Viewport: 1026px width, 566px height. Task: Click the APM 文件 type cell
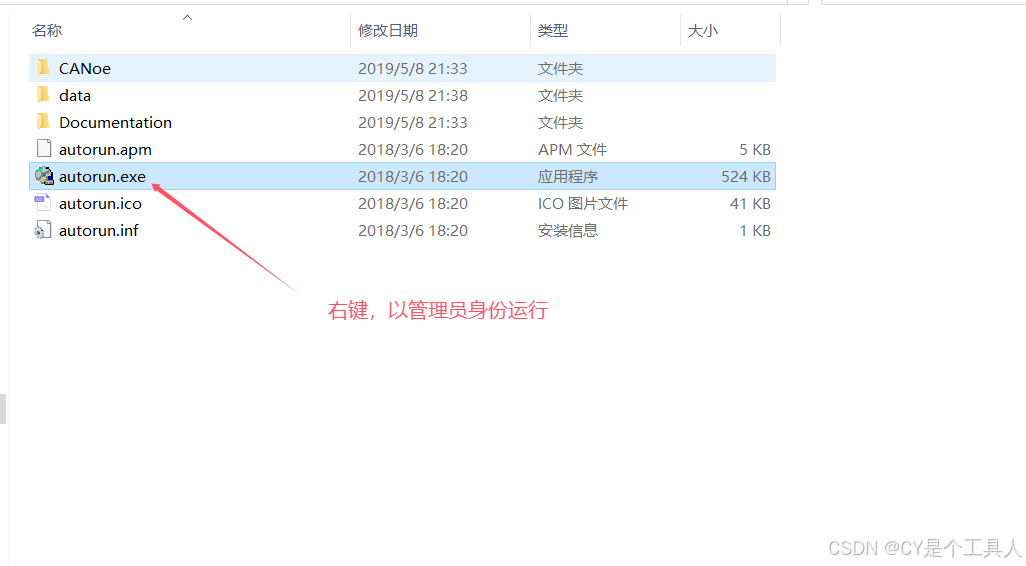click(x=573, y=150)
